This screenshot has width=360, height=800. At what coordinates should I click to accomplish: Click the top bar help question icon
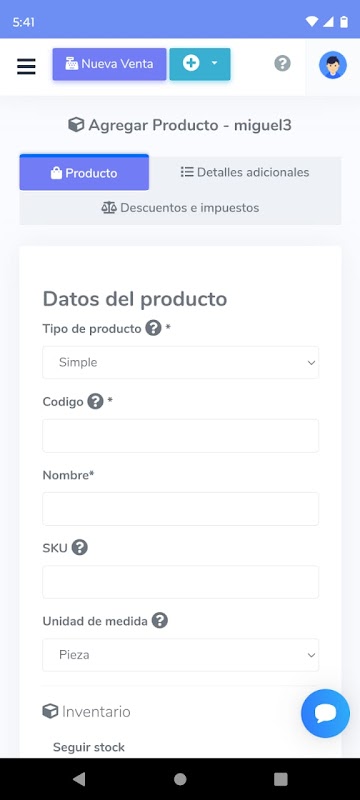tap(282, 64)
